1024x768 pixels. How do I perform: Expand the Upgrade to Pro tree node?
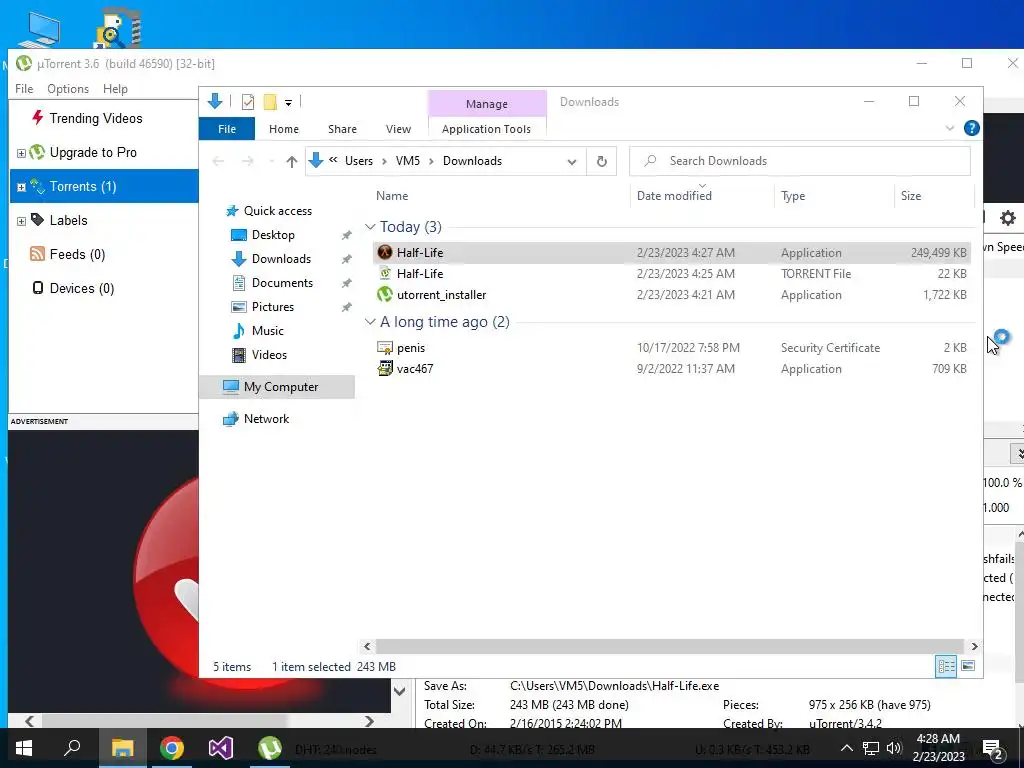coord(21,153)
